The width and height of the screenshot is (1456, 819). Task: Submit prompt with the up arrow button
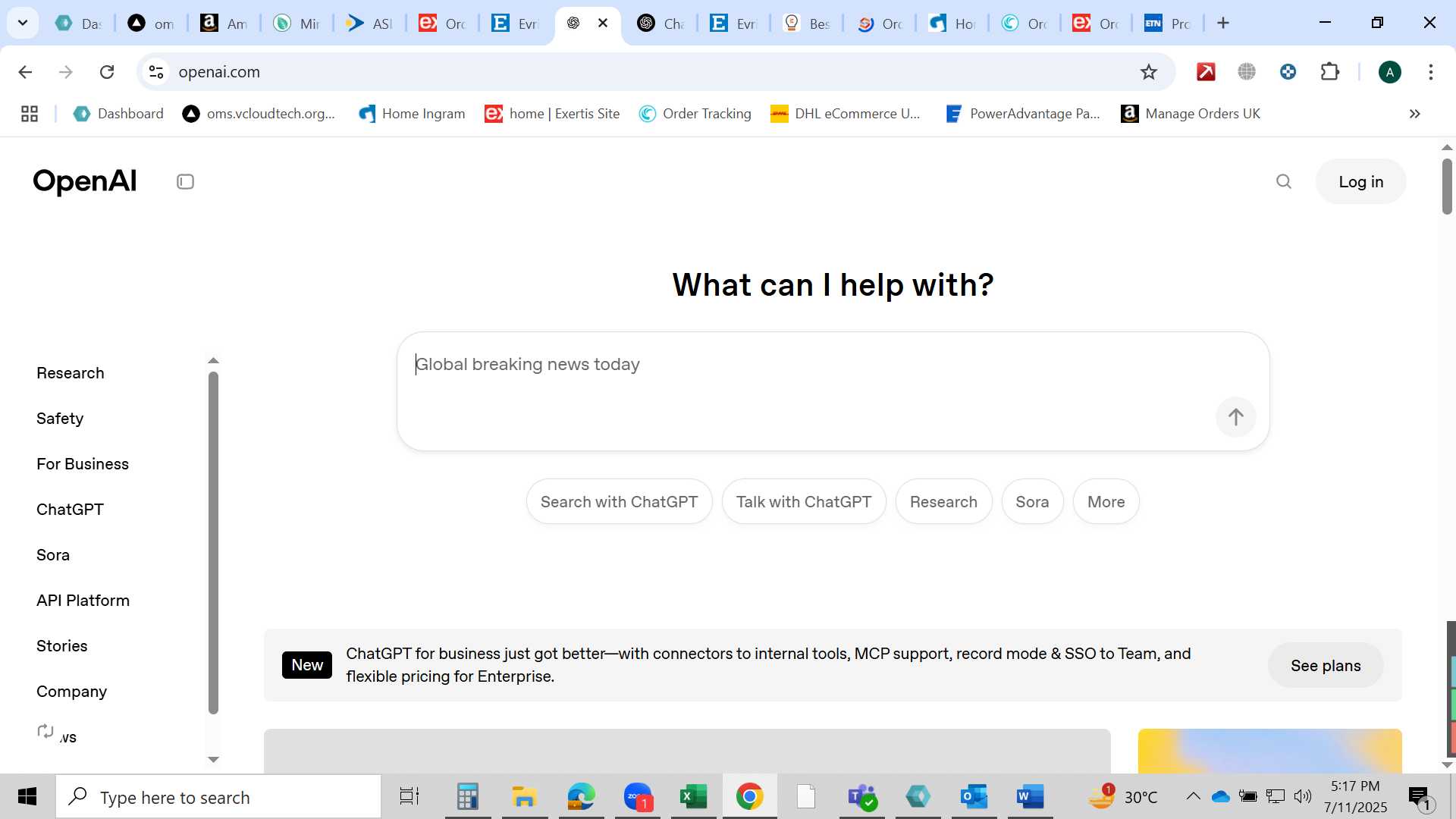click(x=1235, y=417)
